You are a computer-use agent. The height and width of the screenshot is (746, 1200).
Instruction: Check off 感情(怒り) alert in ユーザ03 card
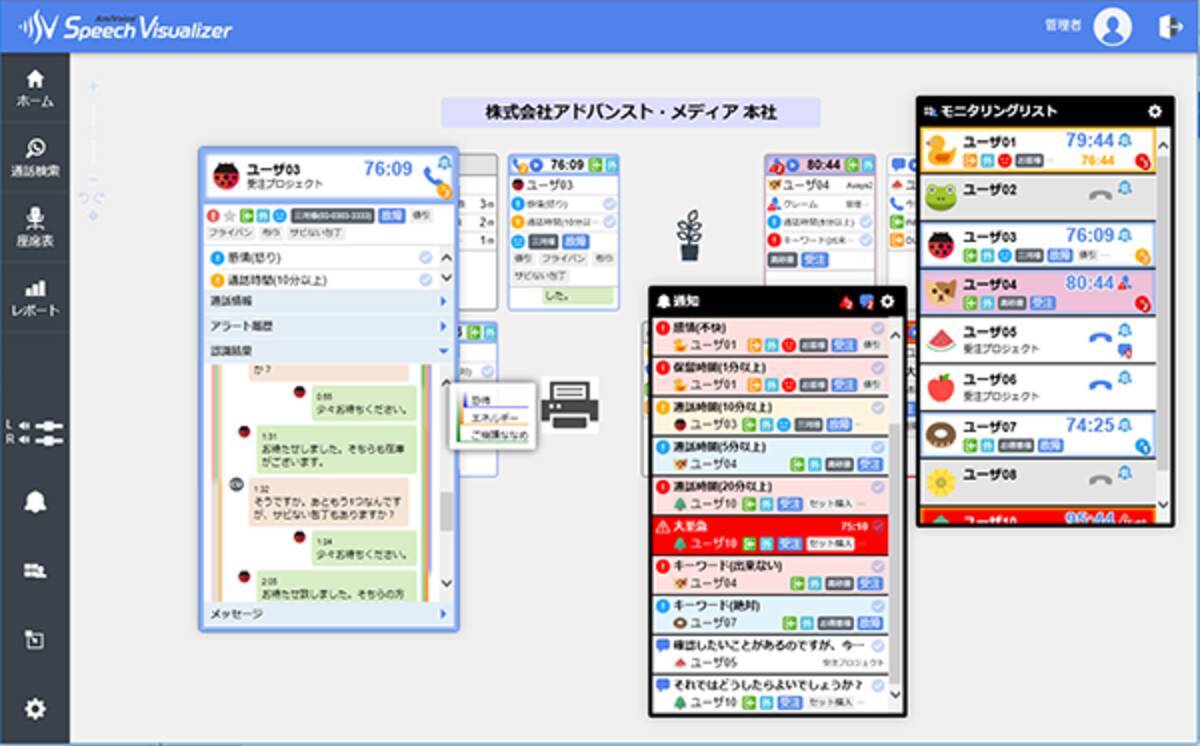point(425,258)
